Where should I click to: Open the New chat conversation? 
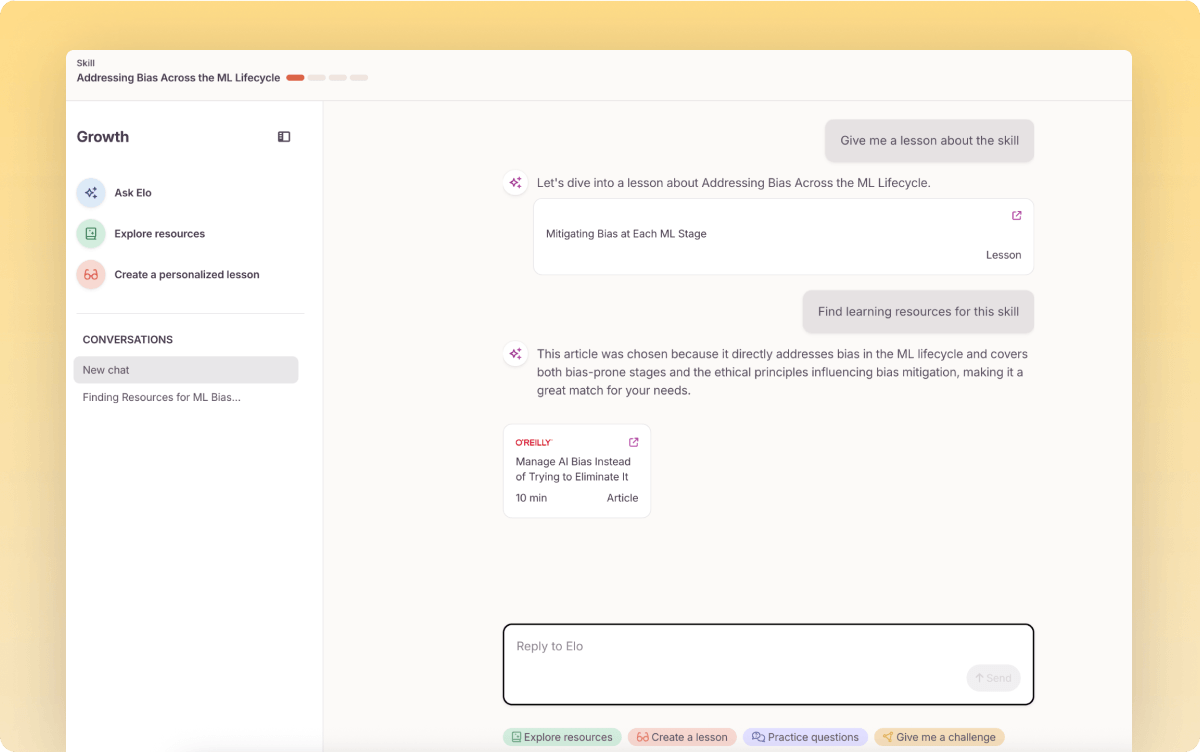click(x=186, y=370)
